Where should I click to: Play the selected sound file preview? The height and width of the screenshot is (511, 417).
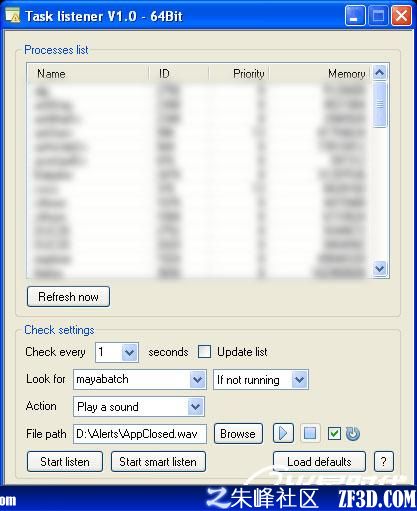click(x=283, y=433)
